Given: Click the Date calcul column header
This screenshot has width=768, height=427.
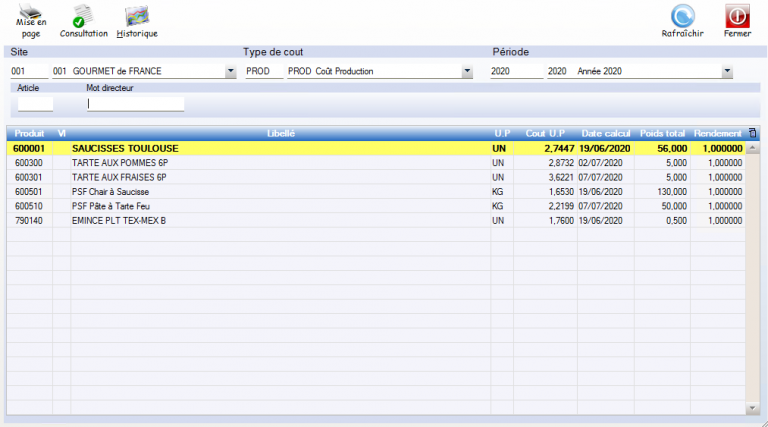Looking at the screenshot, I should coord(605,133).
